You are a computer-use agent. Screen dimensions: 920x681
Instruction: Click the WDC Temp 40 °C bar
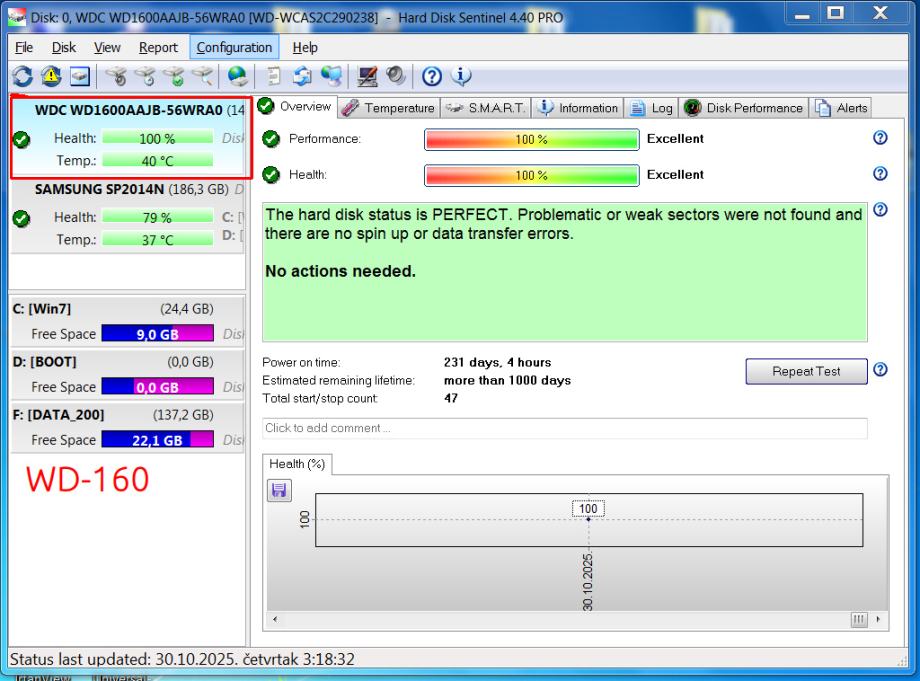pyautogui.click(x=157, y=161)
